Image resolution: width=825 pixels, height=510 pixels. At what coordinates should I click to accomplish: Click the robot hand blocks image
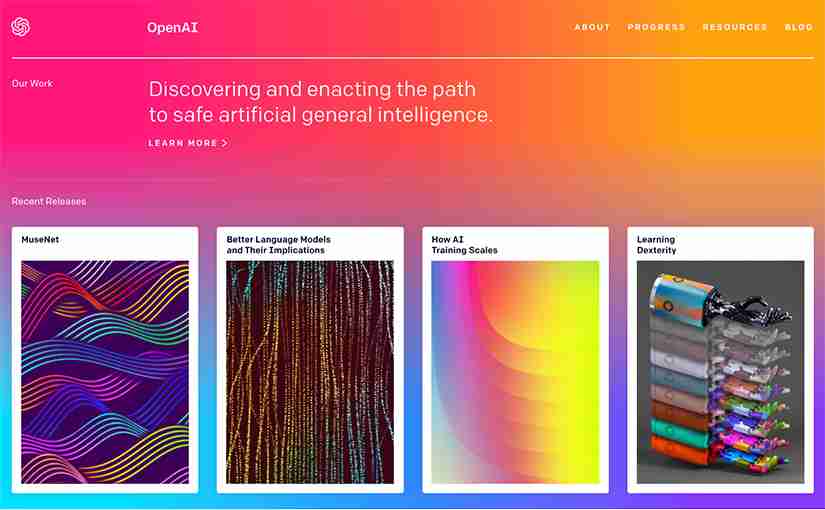pos(720,372)
